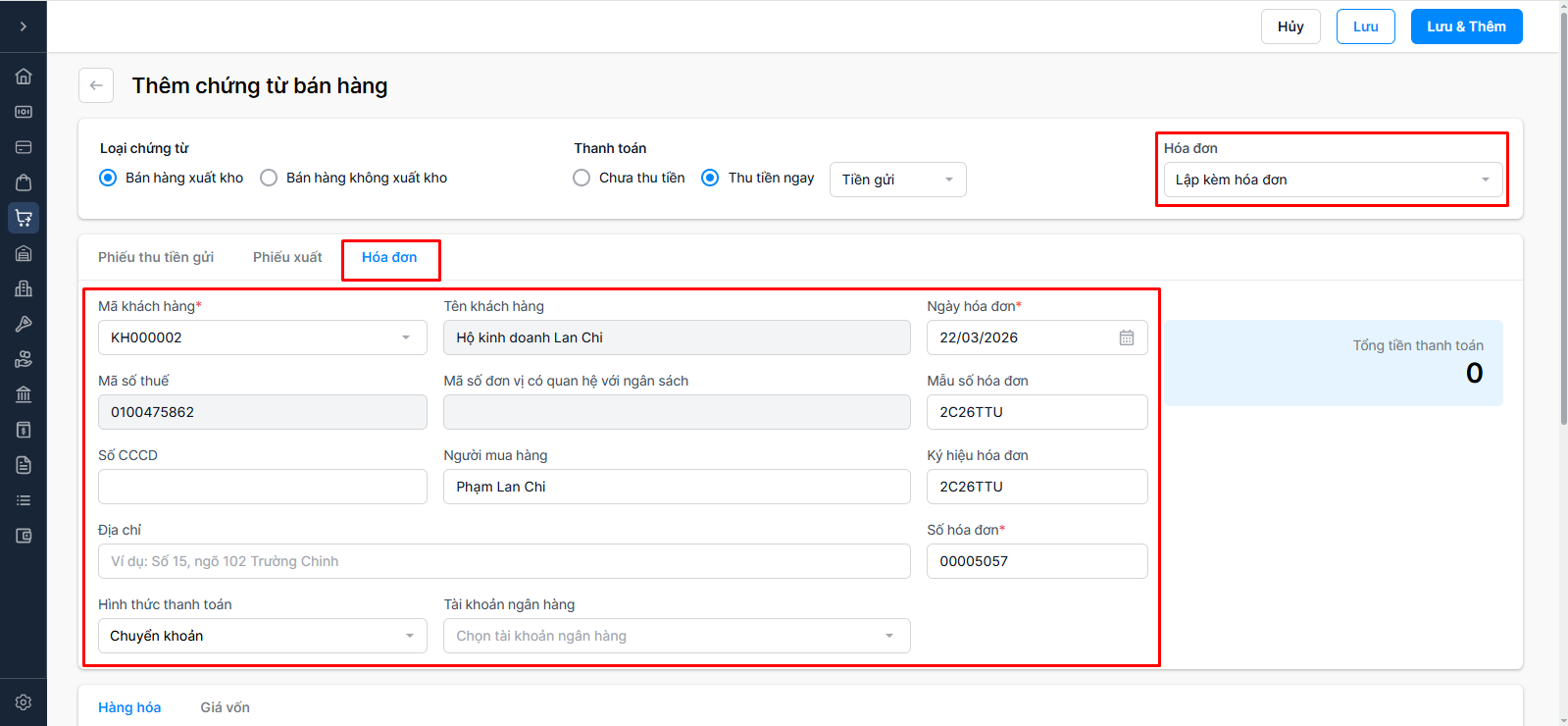Choose the Bán hàng xuất kho radio
The image size is (1568, 726).
[x=108, y=178]
